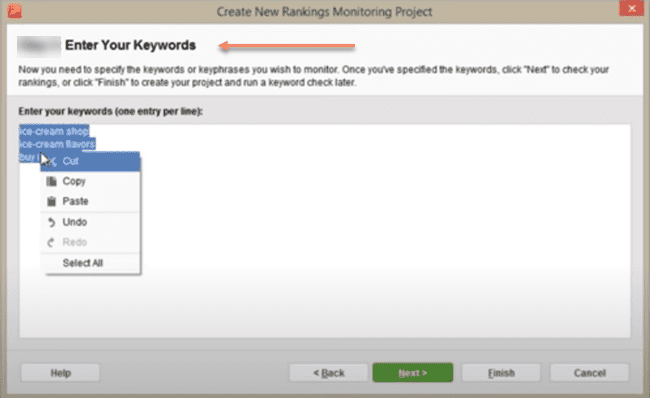Image resolution: width=650 pixels, height=398 pixels.
Task: Click the app icon in title bar
Action: click(15, 11)
